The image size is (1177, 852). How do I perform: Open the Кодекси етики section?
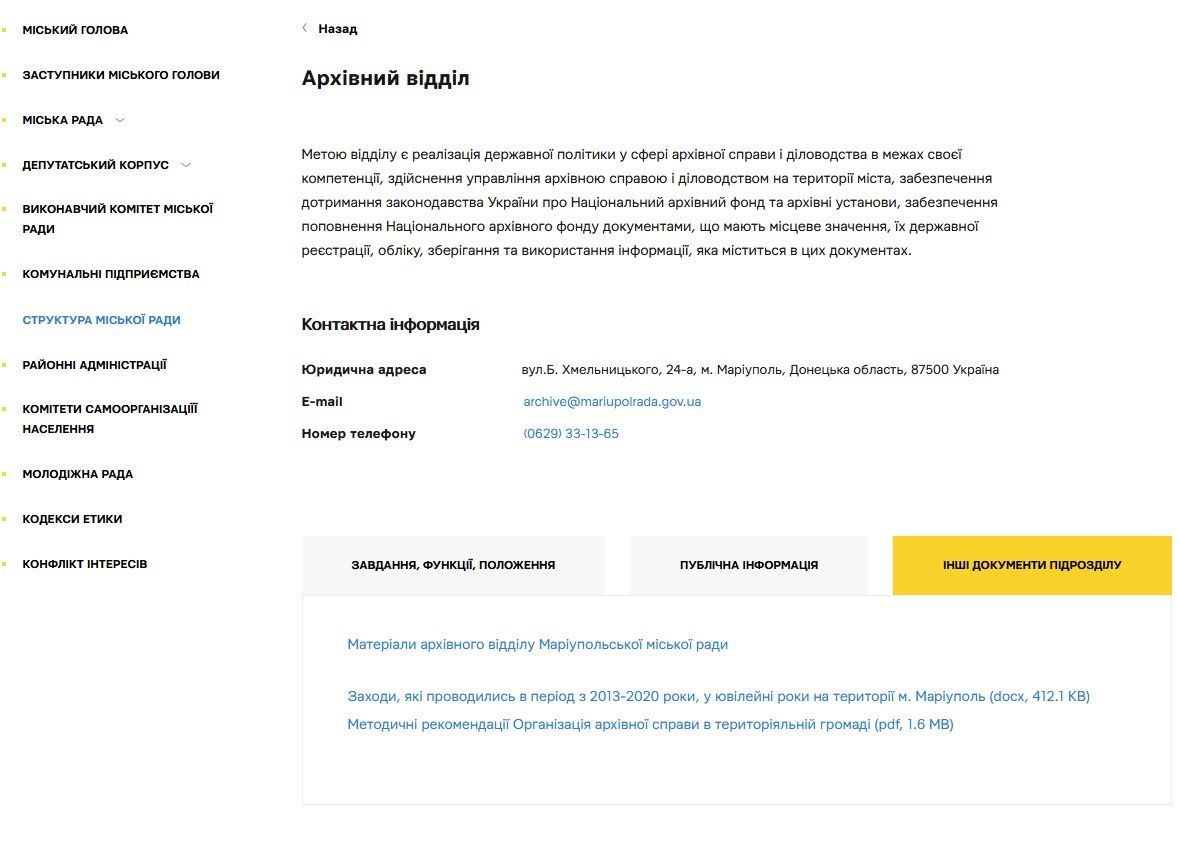click(x=72, y=519)
